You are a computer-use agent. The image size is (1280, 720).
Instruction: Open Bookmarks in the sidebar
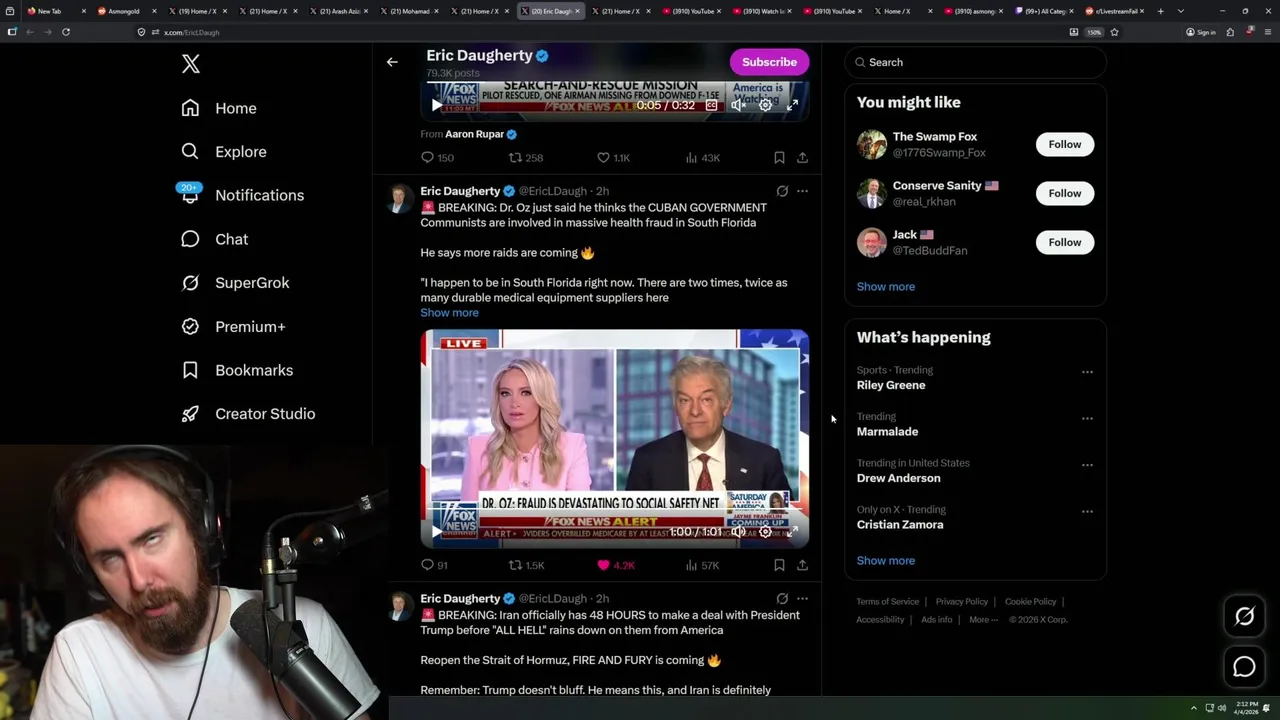[x=237, y=370]
